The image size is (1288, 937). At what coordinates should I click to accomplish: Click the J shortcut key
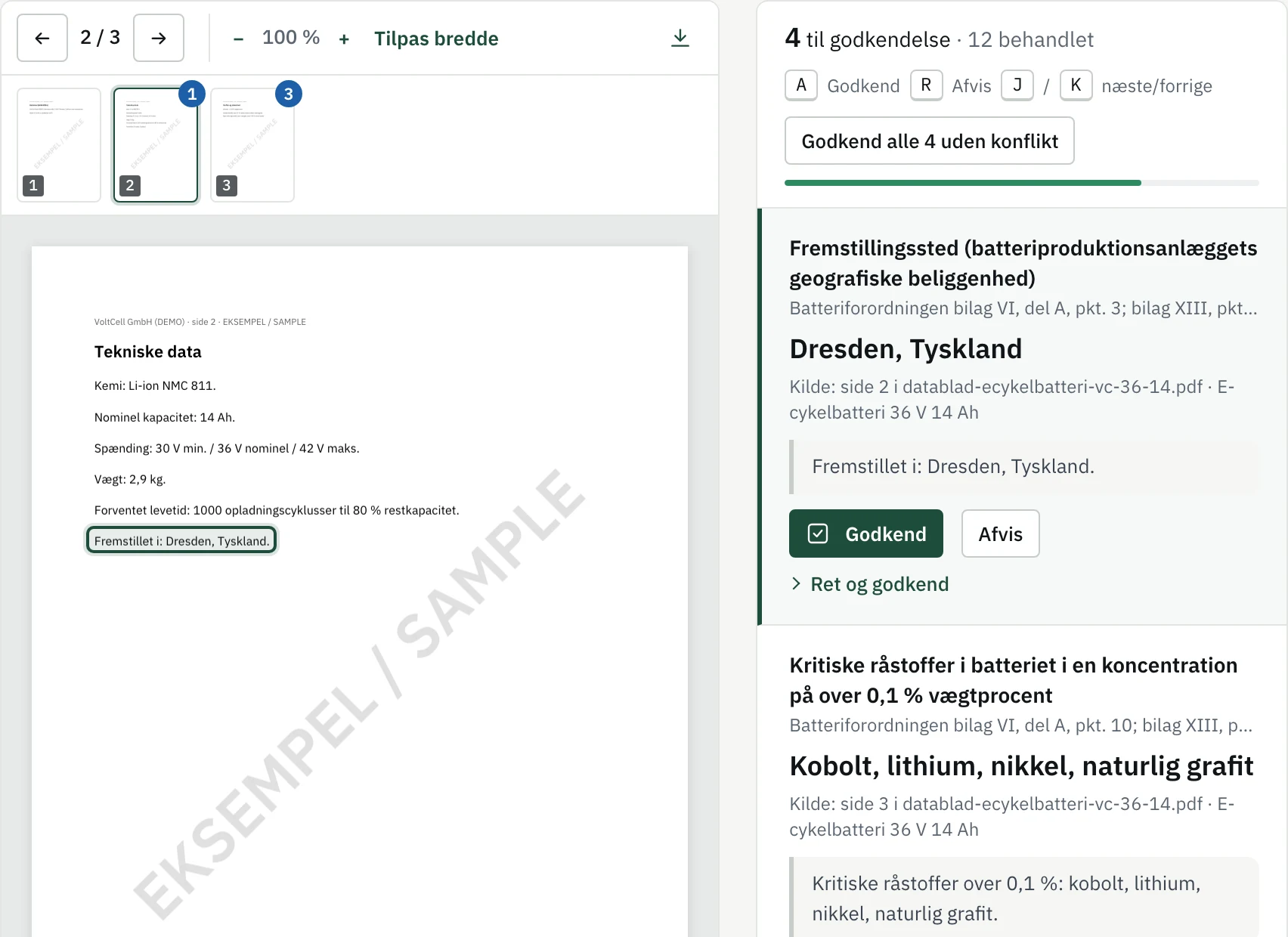pyautogui.click(x=1017, y=85)
